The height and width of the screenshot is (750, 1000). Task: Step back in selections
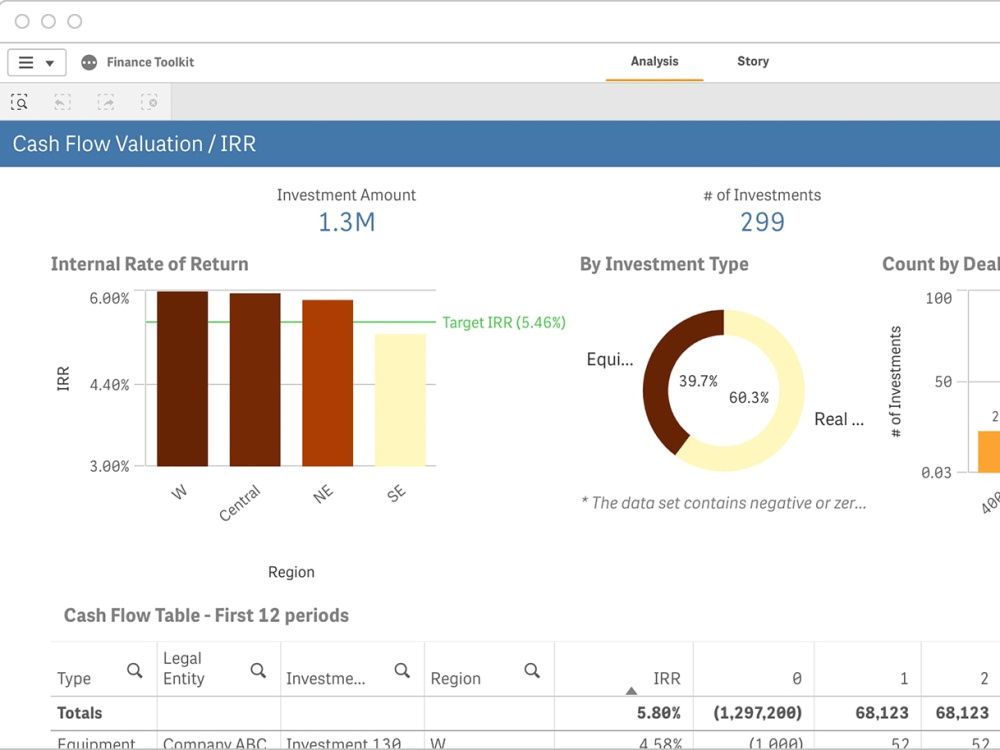pyautogui.click(x=62, y=102)
